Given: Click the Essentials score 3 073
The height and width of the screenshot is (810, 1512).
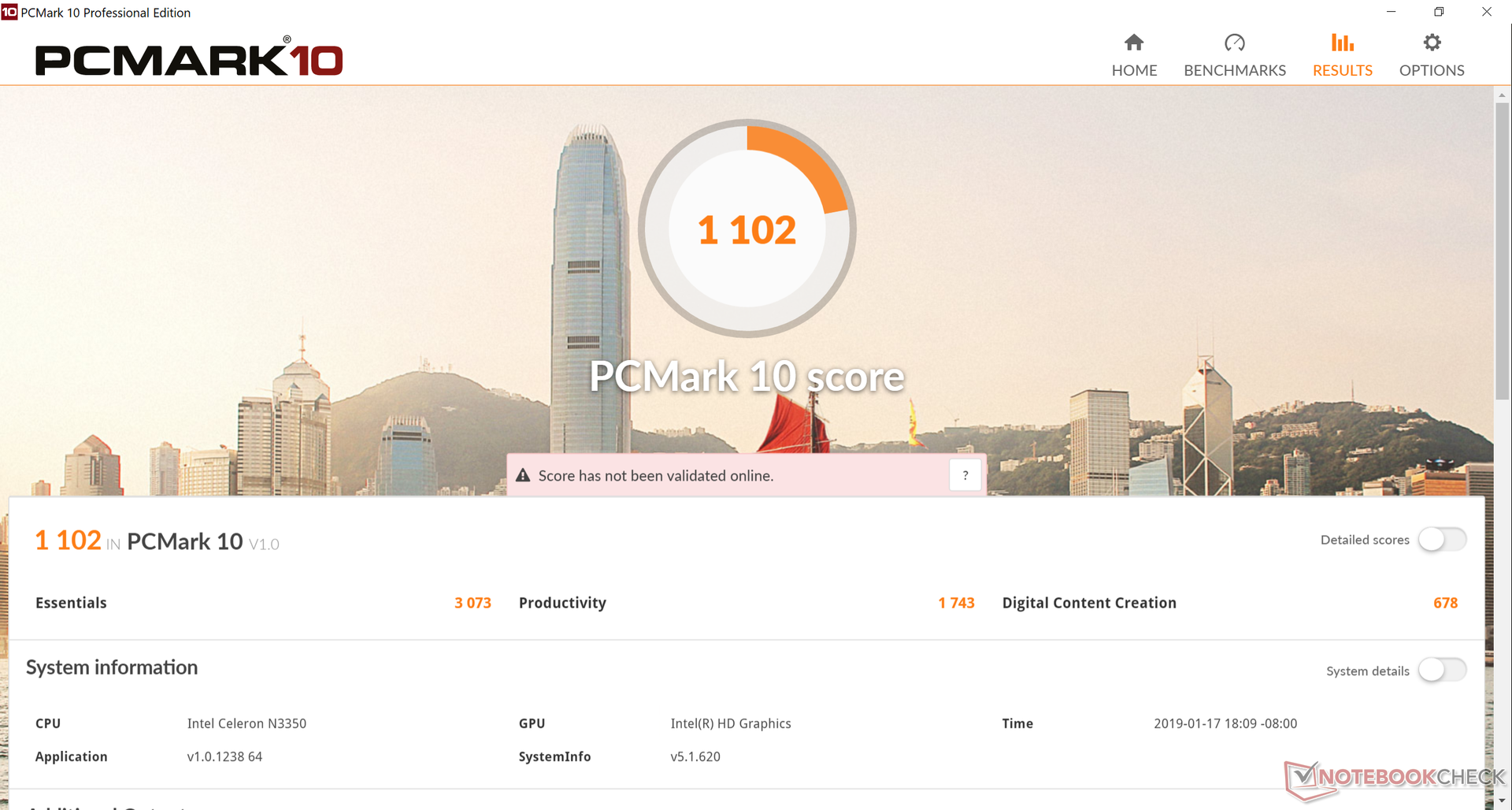Looking at the screenshot, I should coord(472,603).
